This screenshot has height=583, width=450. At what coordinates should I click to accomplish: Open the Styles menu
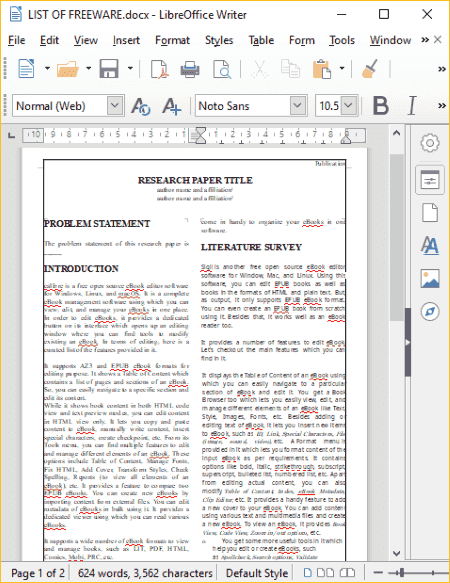point(219,40)
